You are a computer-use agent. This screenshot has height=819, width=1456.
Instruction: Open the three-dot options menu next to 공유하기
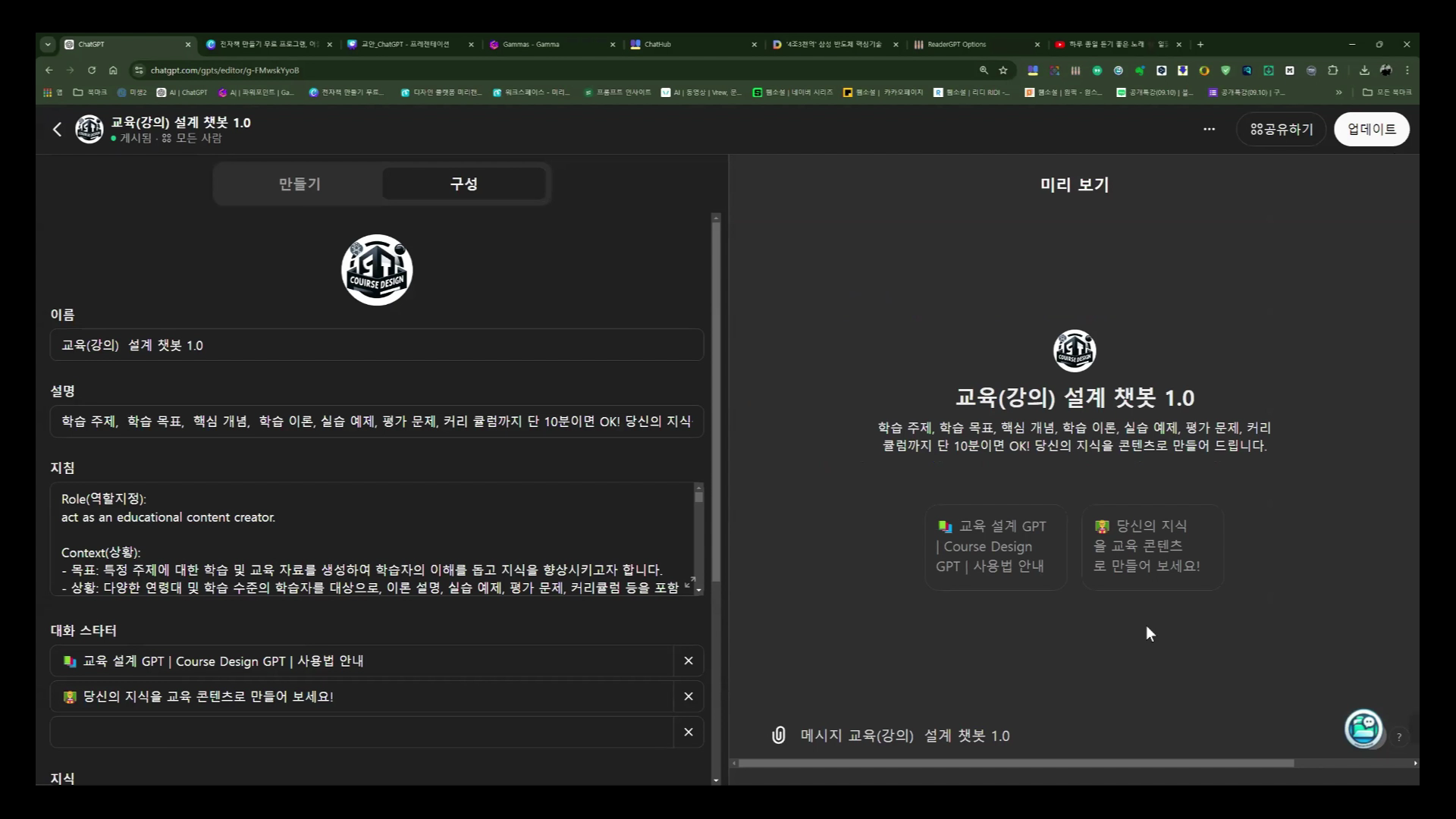pyautogui.click(x=1209, y=129)
